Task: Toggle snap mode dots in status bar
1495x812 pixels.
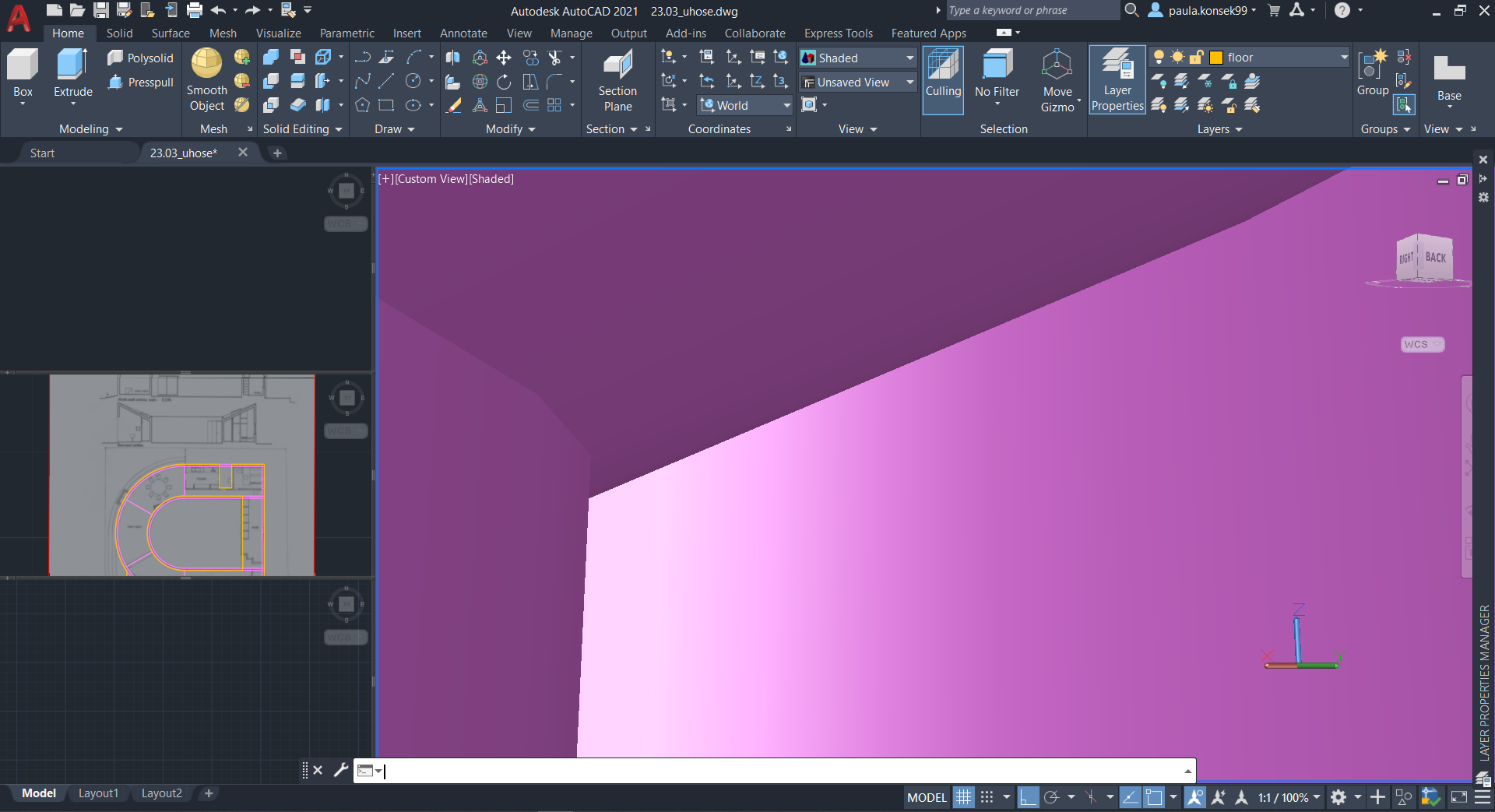Action: pos(987,797)
